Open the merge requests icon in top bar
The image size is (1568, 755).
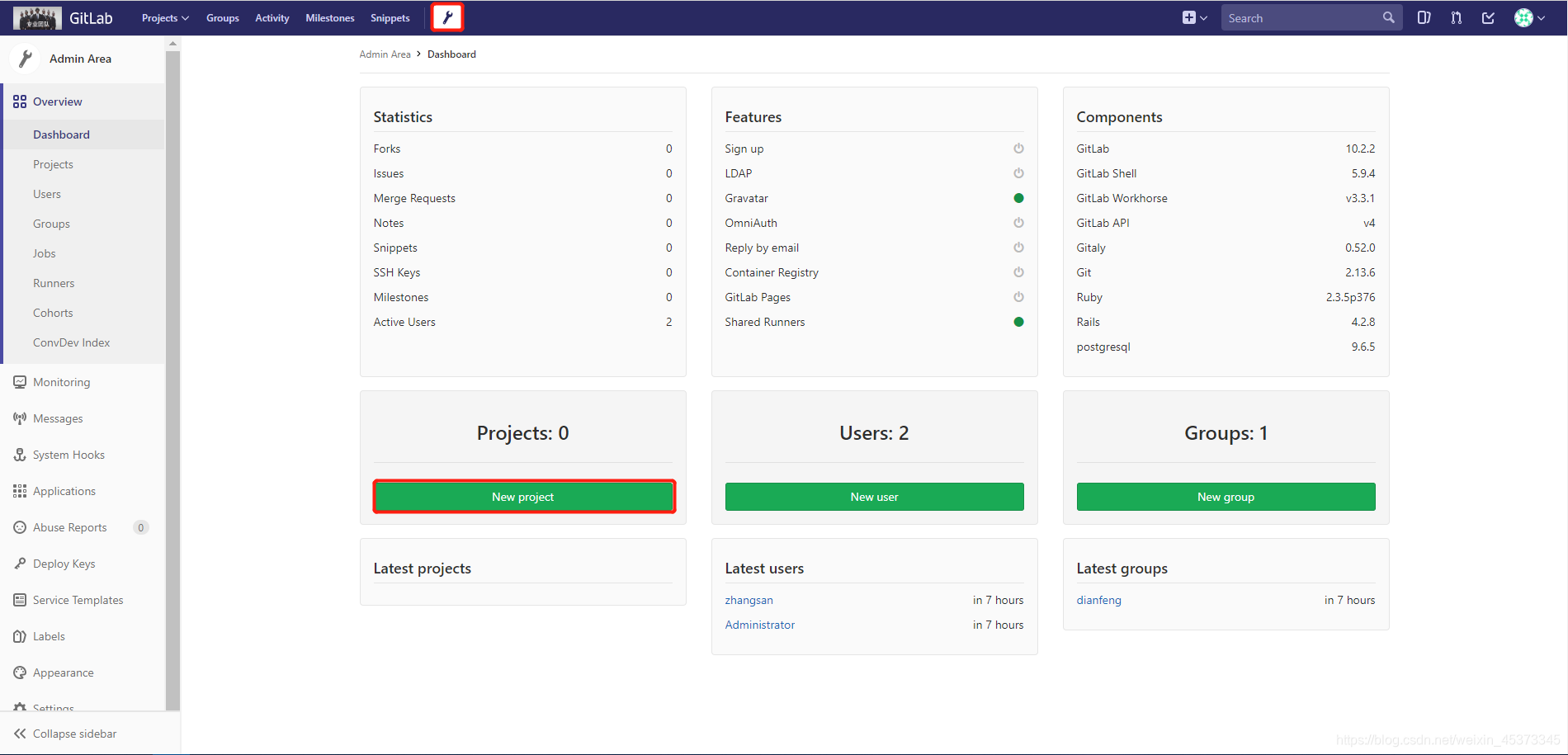click(1456, 17)
